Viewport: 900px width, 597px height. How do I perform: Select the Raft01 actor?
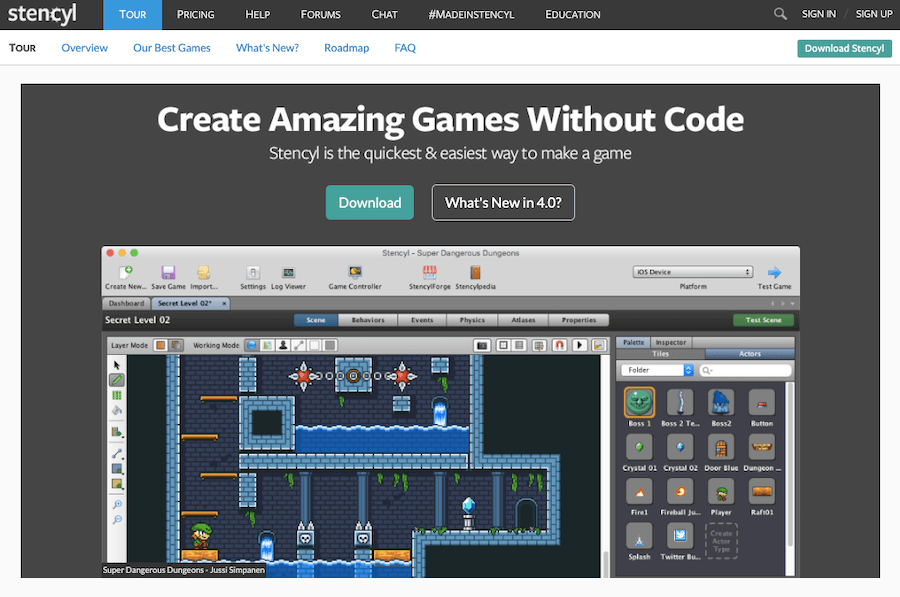(x=762, y=491)
